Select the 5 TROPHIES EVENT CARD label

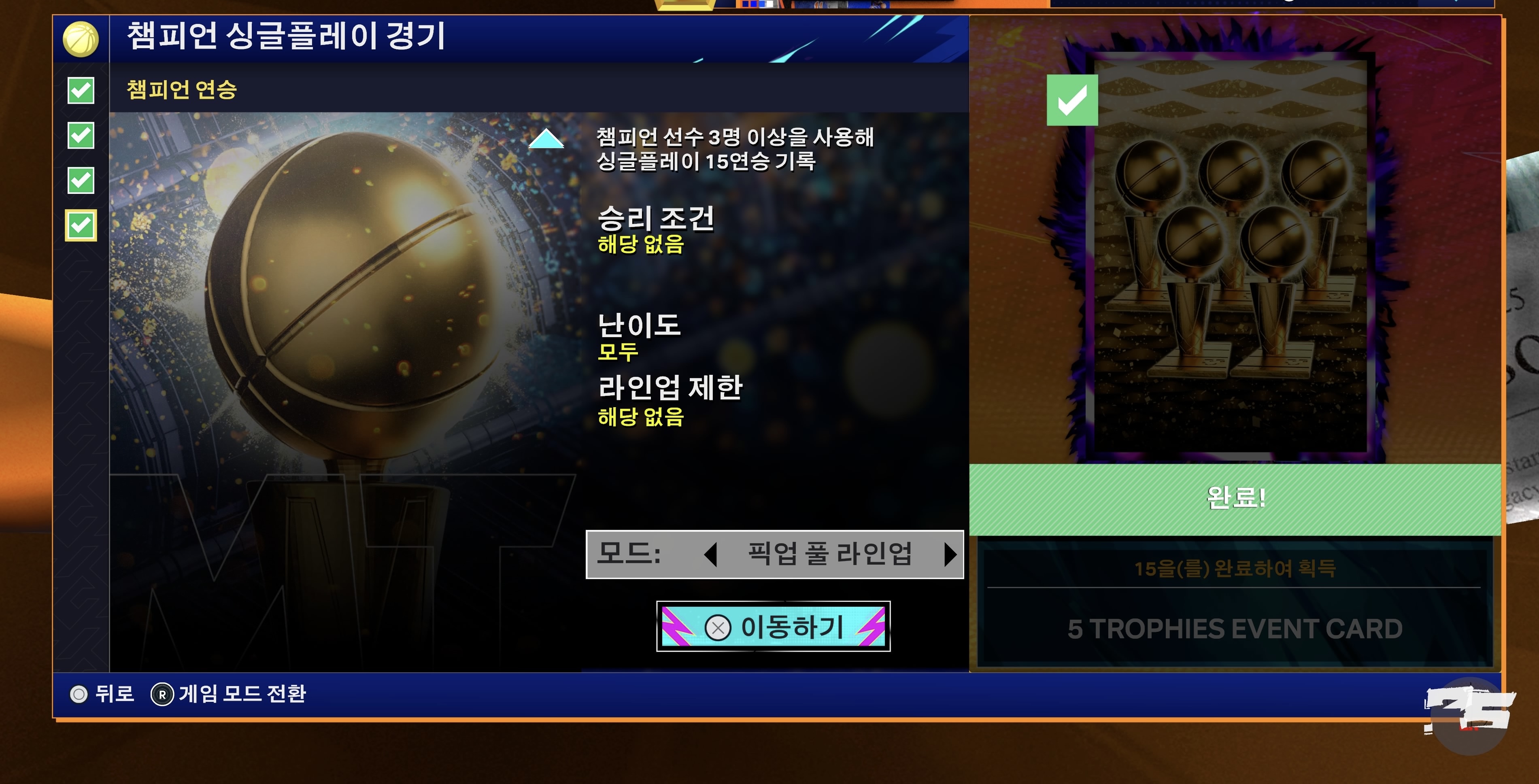pyautogui.click(x=1235, y=629)
